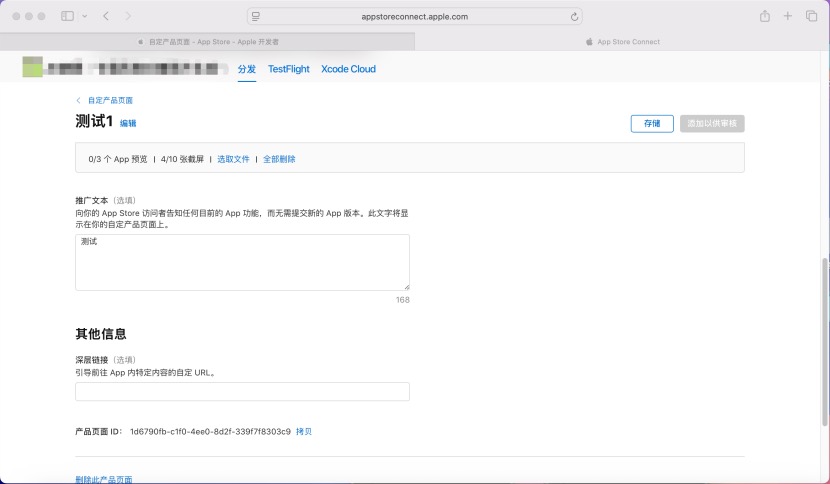Open the Xcode Cloud section
The height and width of the screenshot is (484, 830).
tap(348, 69)
